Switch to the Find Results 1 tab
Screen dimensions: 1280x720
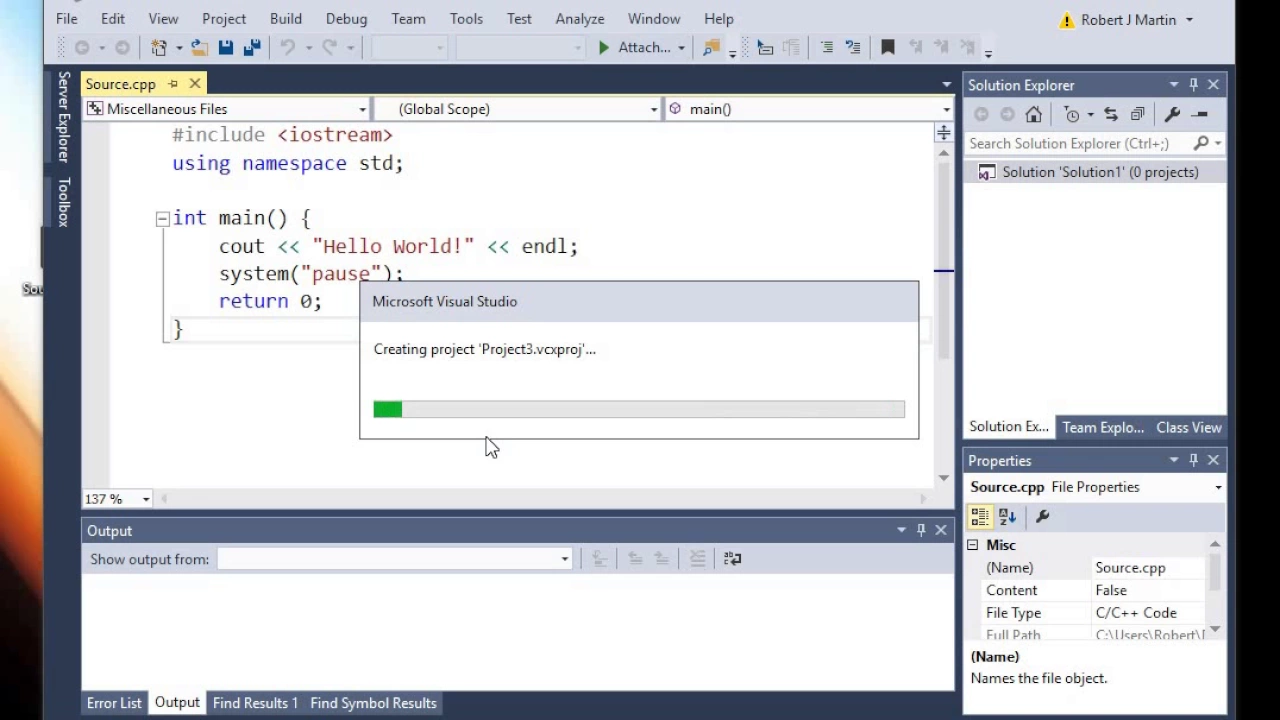coord(255,703)
